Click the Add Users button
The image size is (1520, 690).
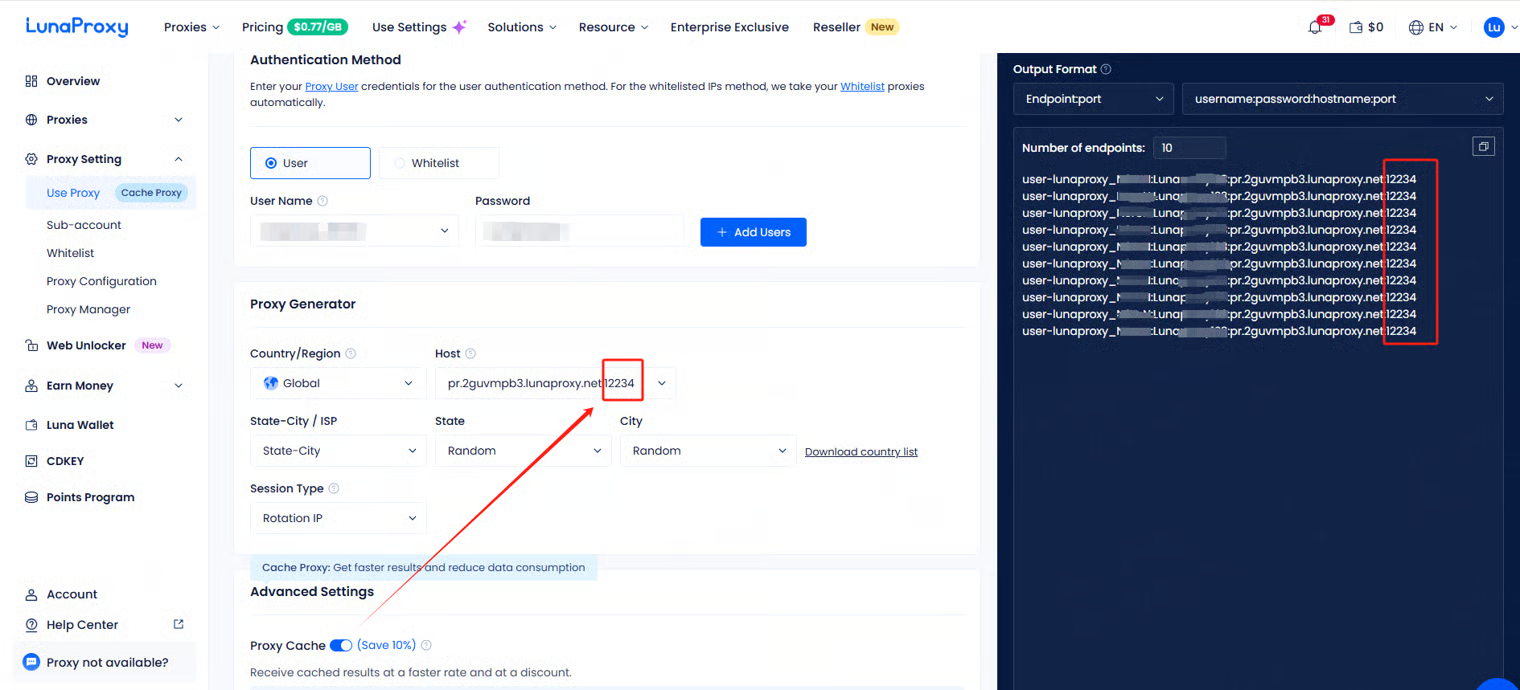(753, 232)
